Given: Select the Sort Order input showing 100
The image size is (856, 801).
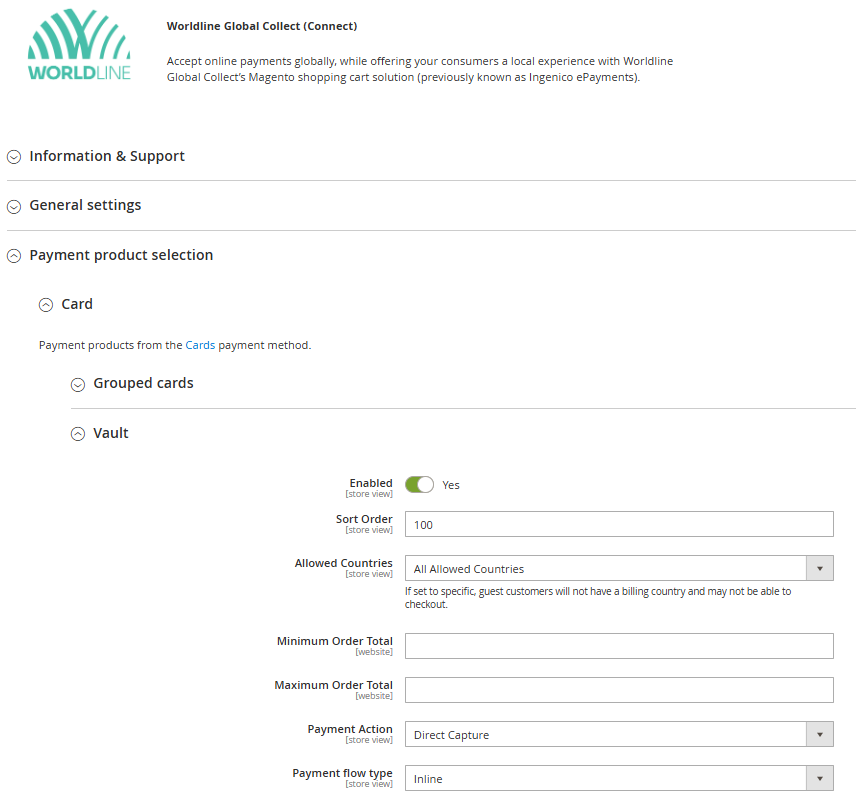Looking at the screenshot, I should [x=618, y=524].
